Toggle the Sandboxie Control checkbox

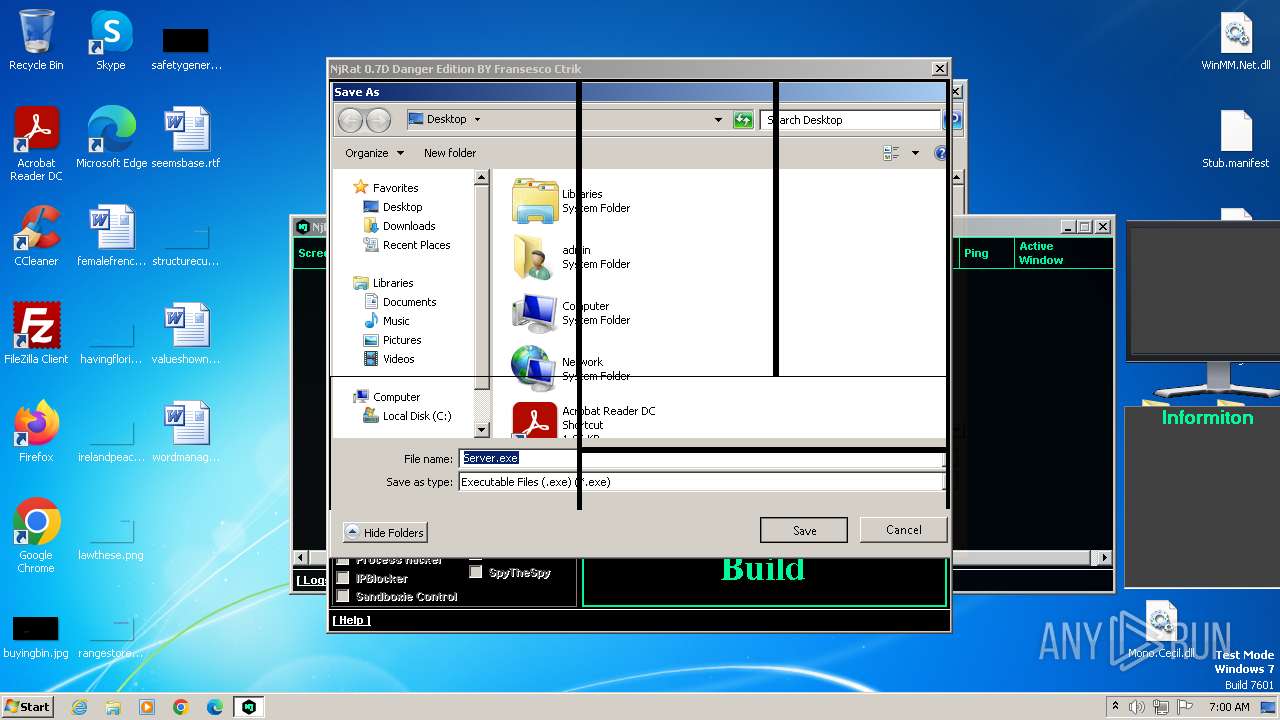click(x=343, y=596)
